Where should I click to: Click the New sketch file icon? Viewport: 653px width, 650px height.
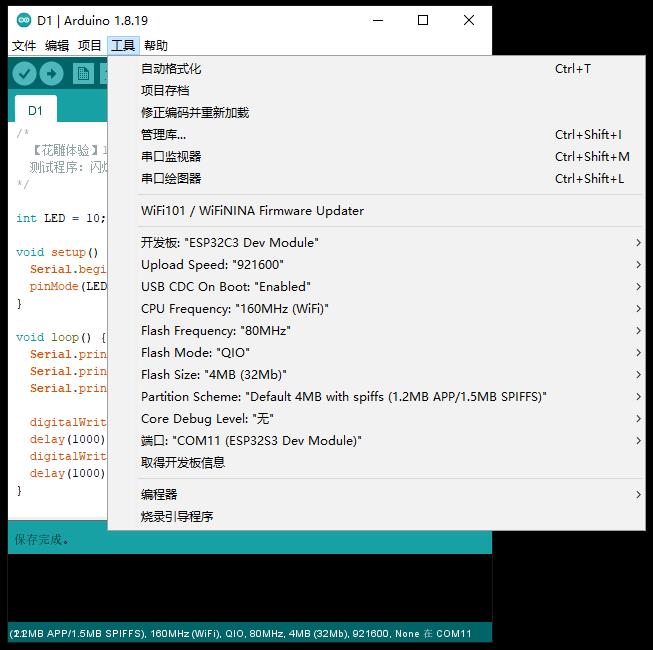[x=83, y=74]
